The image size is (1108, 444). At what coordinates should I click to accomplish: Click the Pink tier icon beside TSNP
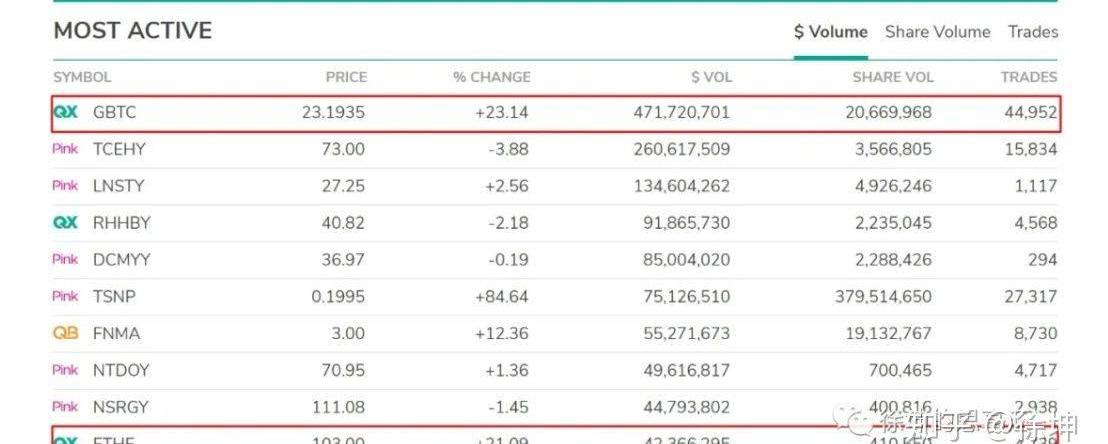pos(65,296)
